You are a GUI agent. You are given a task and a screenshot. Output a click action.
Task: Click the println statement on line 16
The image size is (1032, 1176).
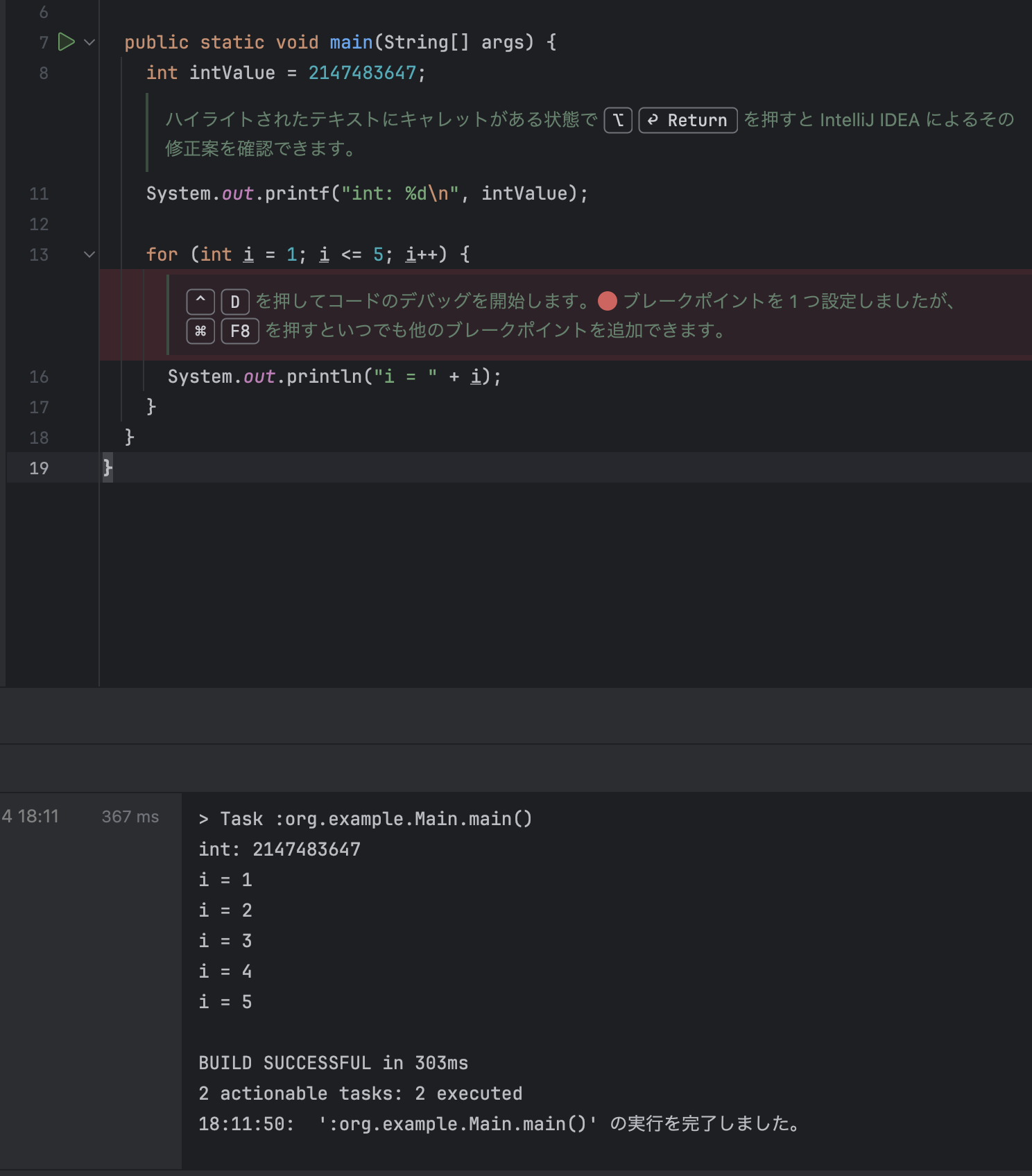(x=334, y=377)
